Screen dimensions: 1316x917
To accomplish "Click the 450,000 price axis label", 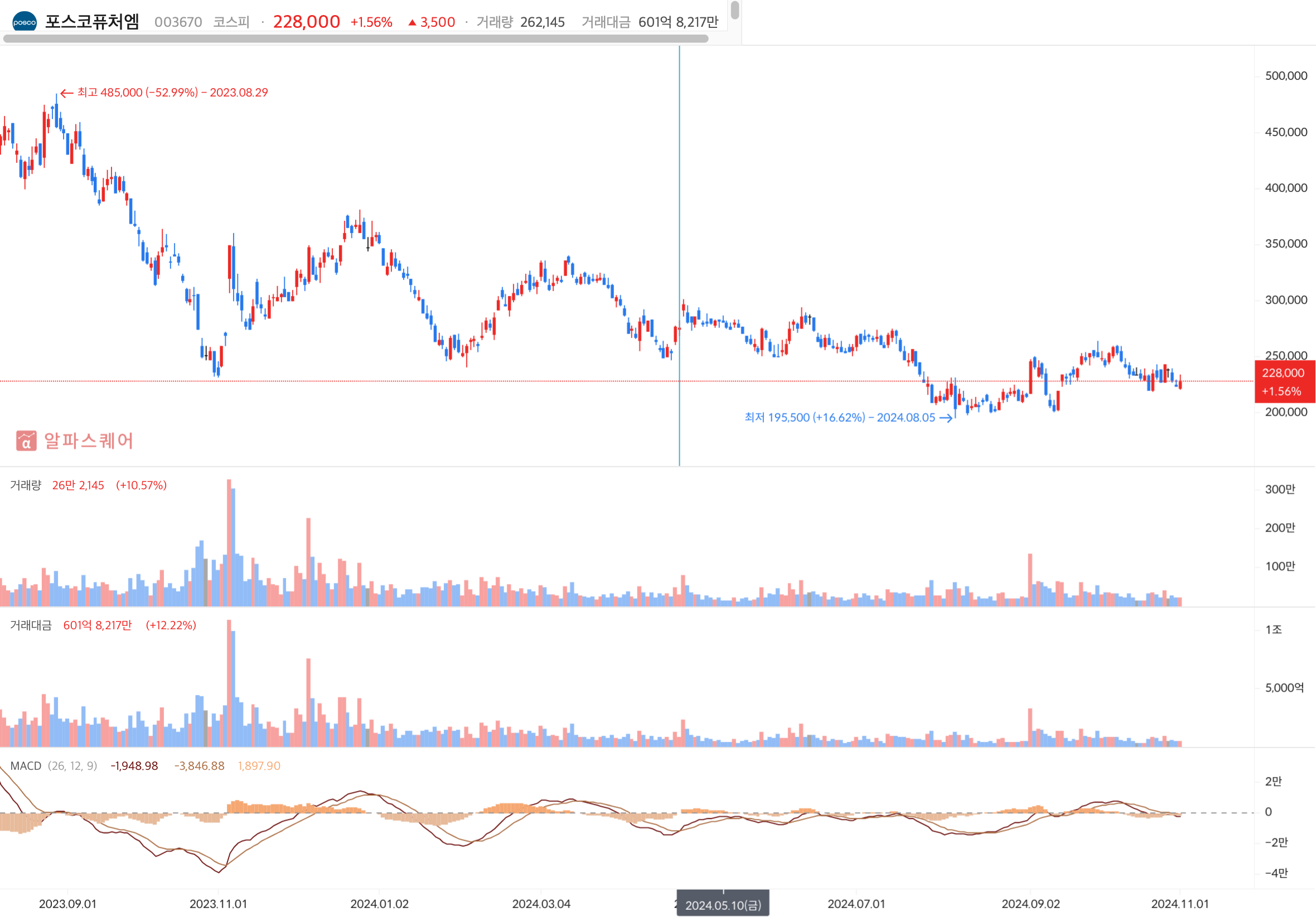I will pyautogui.click(x=1286, y=132).
